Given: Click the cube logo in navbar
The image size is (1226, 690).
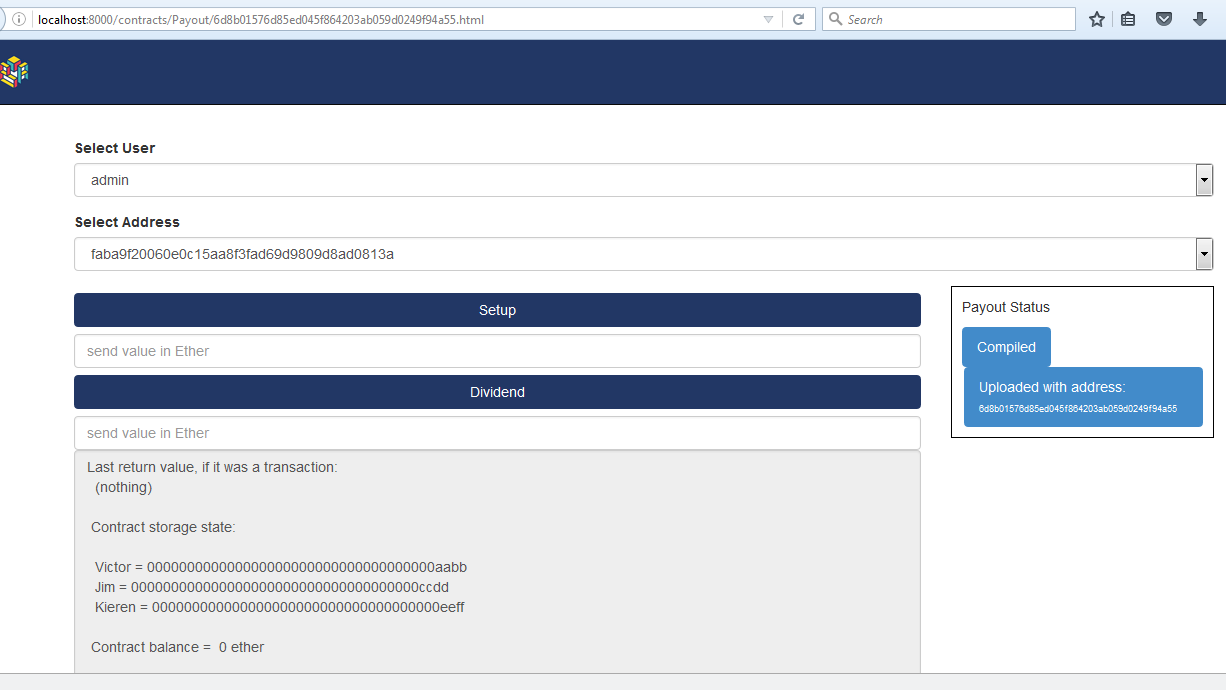Looking at the screenshot, I should [14, 71].
